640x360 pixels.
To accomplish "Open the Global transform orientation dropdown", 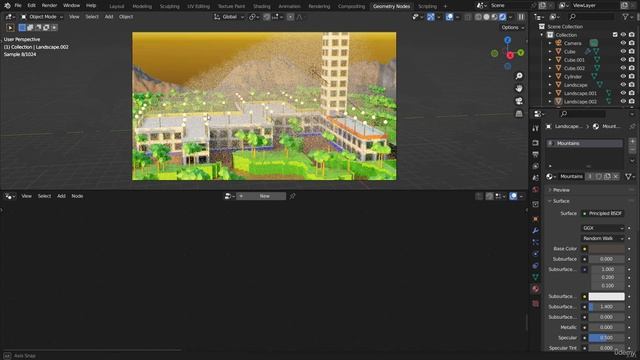I will pos(229,17).
